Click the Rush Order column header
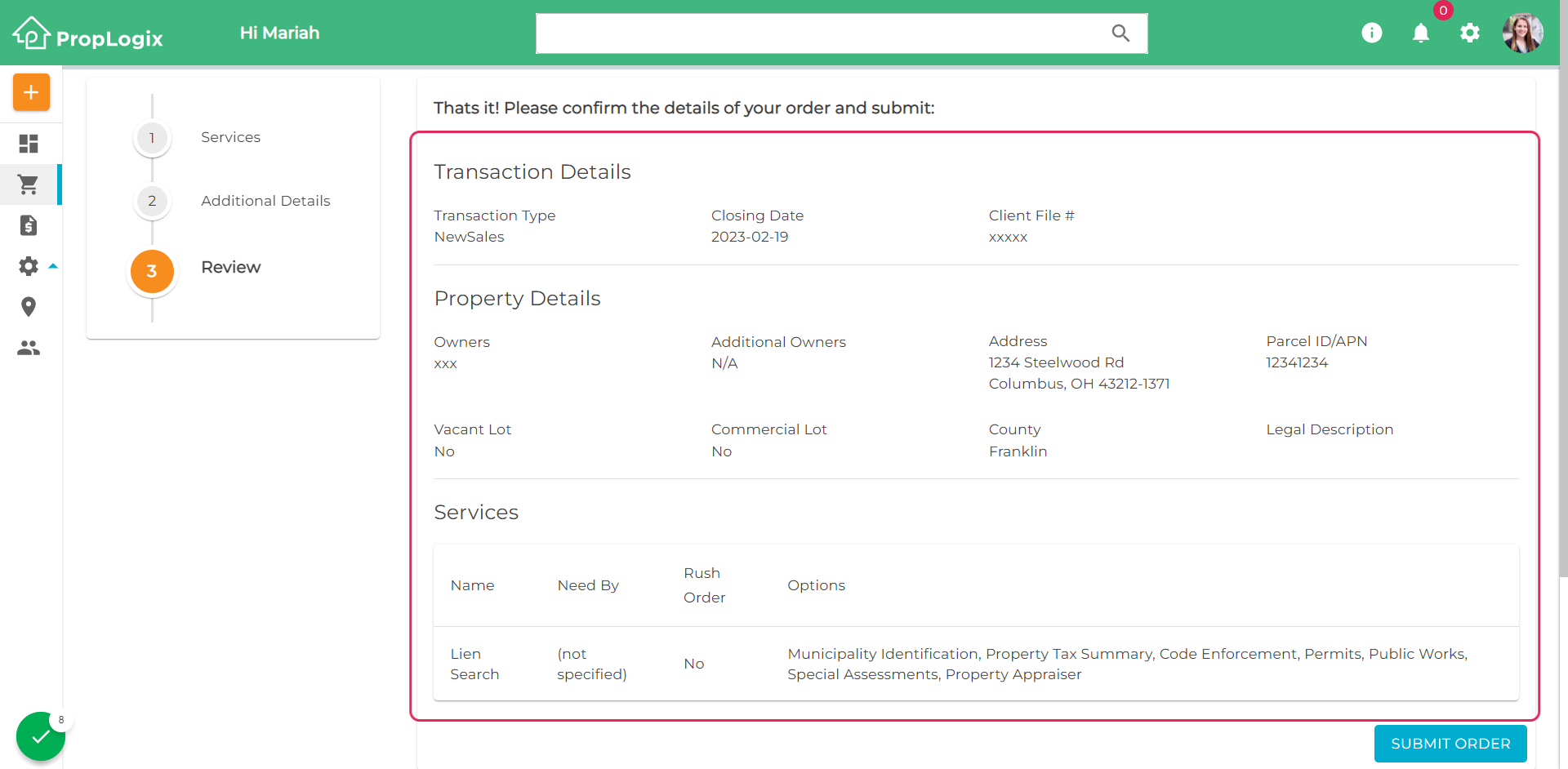1568x769 pixels. click(705, 585)
